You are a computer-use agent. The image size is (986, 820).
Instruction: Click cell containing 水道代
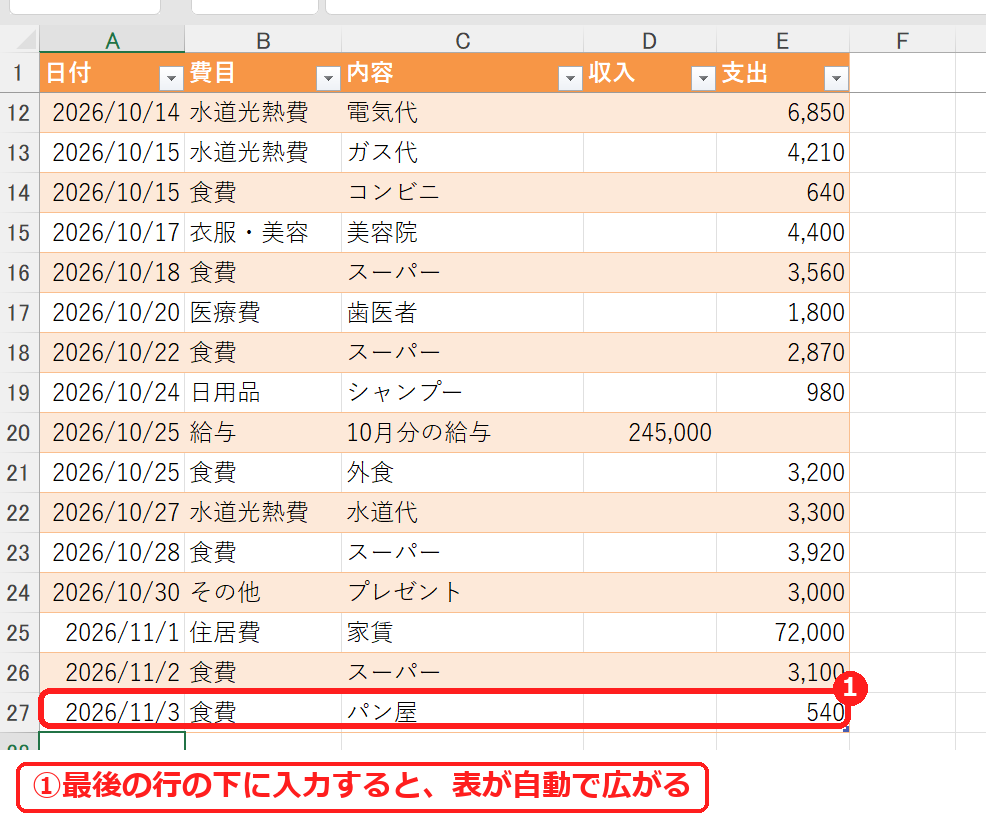[x=462, y=512]
